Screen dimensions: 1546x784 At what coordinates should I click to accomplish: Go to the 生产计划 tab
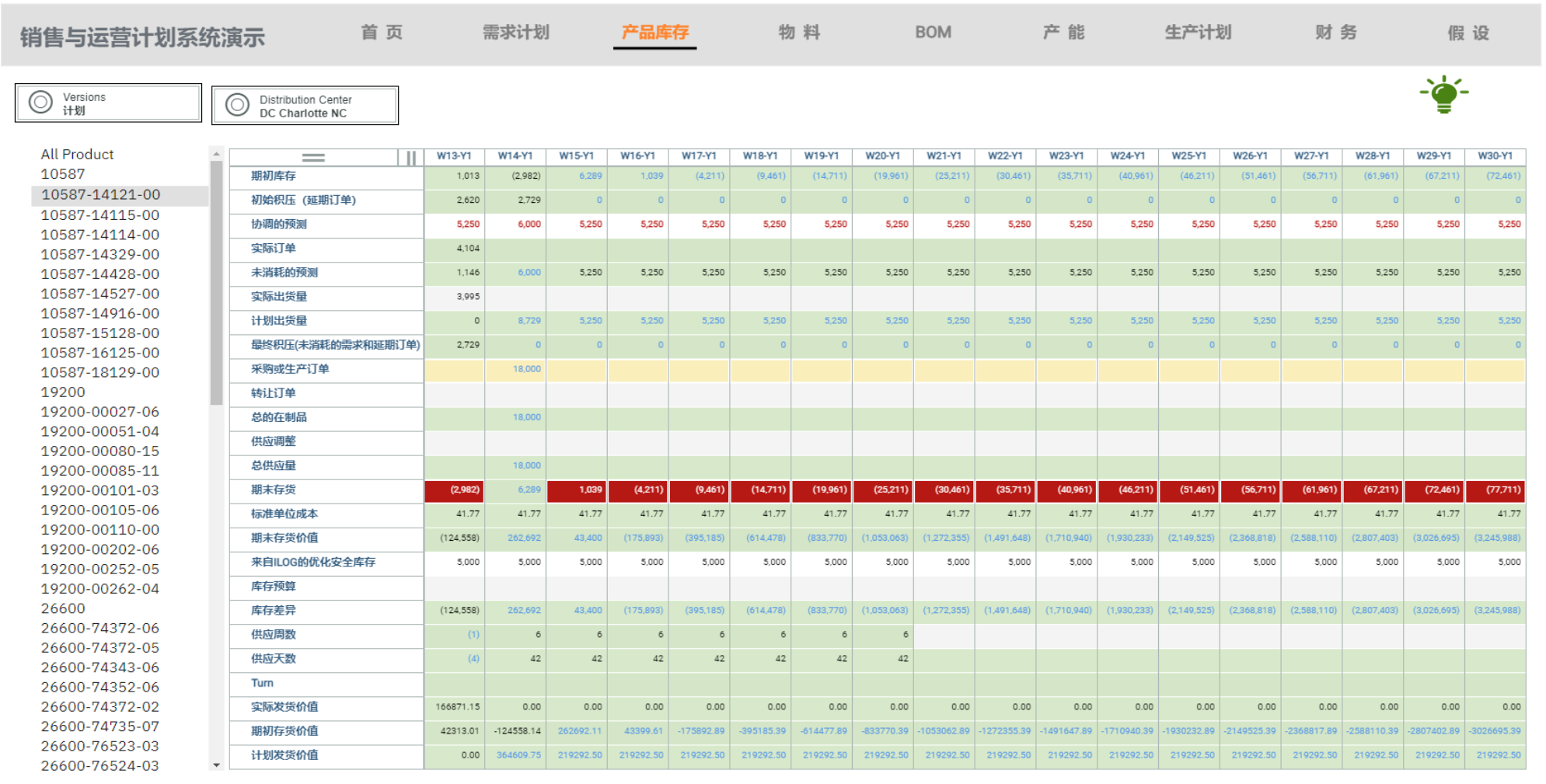(1197, 33)
